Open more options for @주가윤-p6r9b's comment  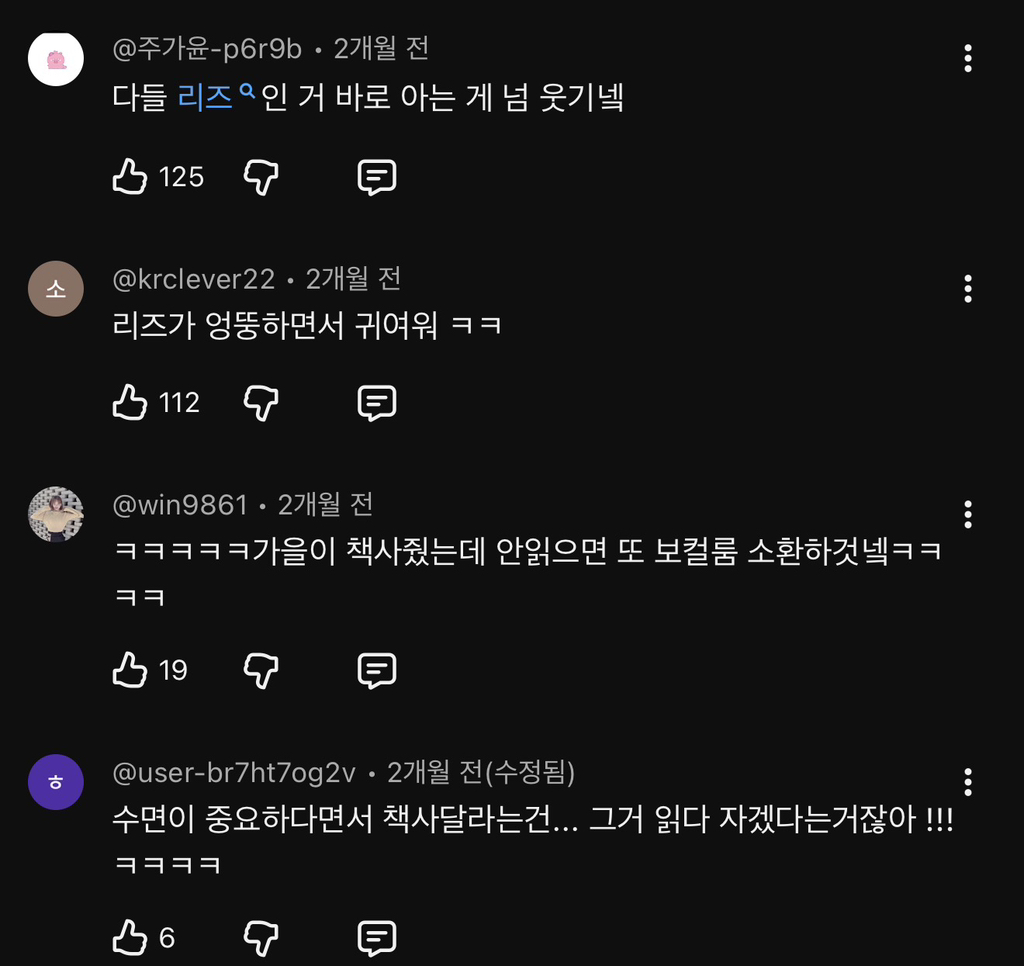tap(967, 58)
